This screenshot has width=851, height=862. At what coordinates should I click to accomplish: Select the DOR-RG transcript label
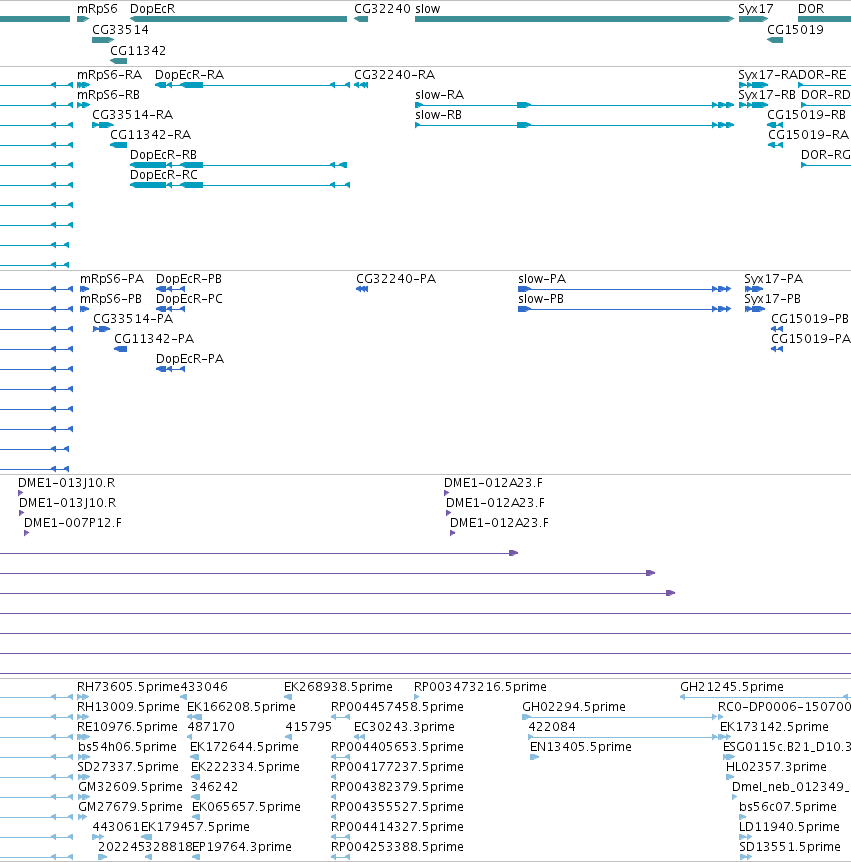826,154
